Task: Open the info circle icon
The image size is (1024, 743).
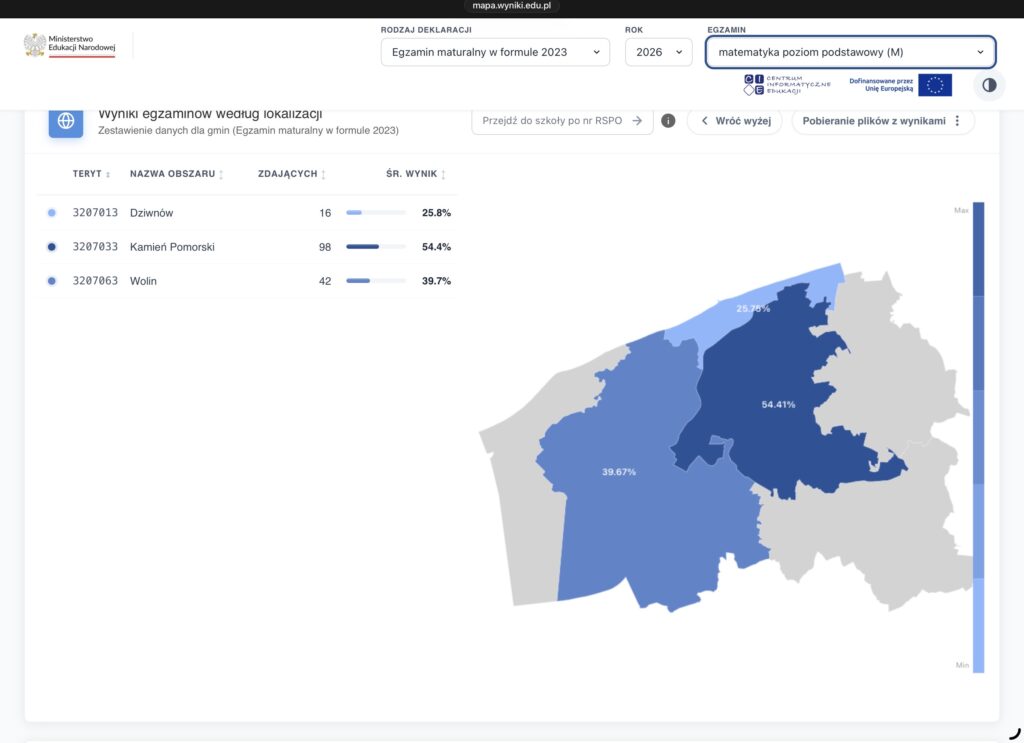Action: [667, 121]
